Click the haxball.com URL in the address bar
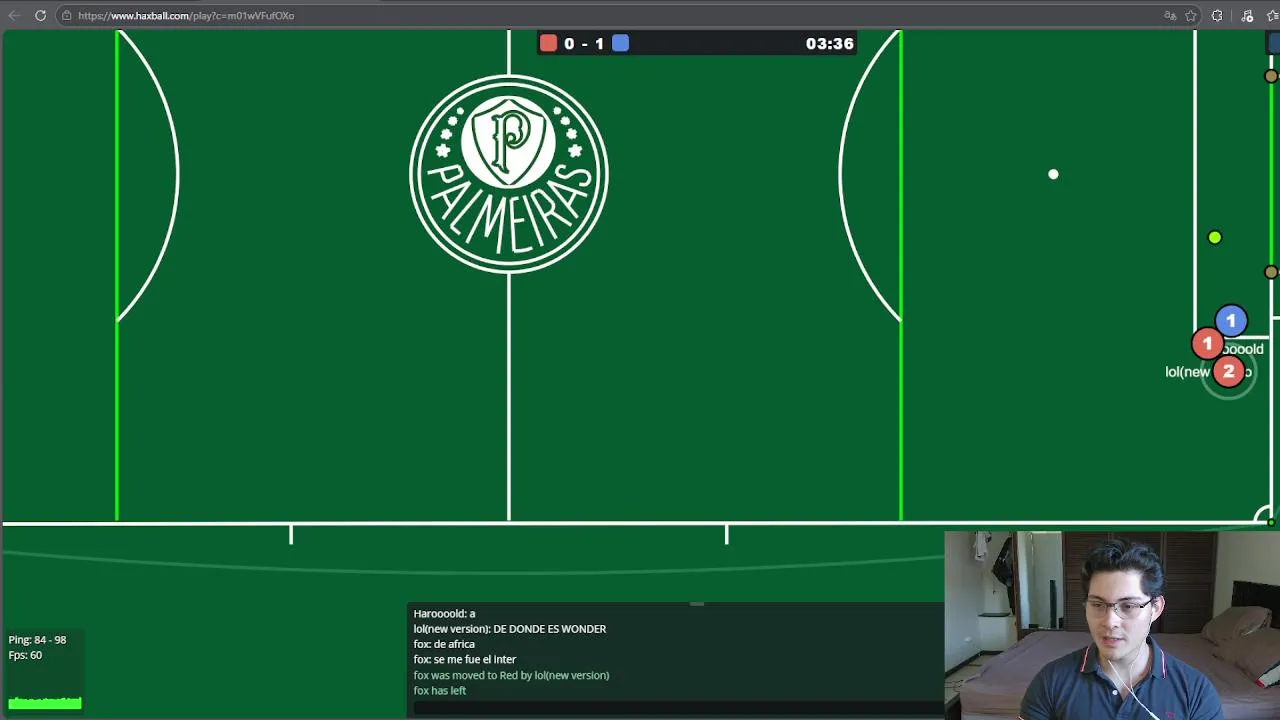Screen dimensions: 1280x720 (x=186, y=15)
